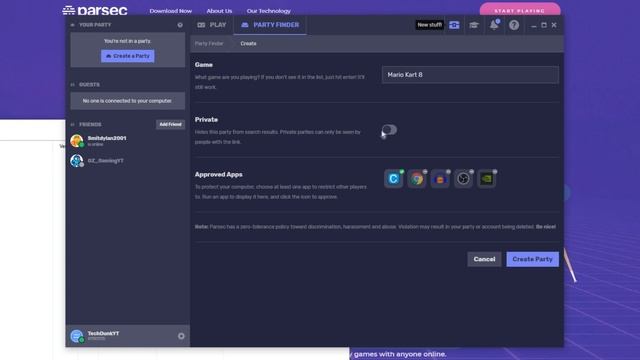Maximize the Parsec window
The width and height of the screenshot is (640, 360).
(x=544, y=25)
